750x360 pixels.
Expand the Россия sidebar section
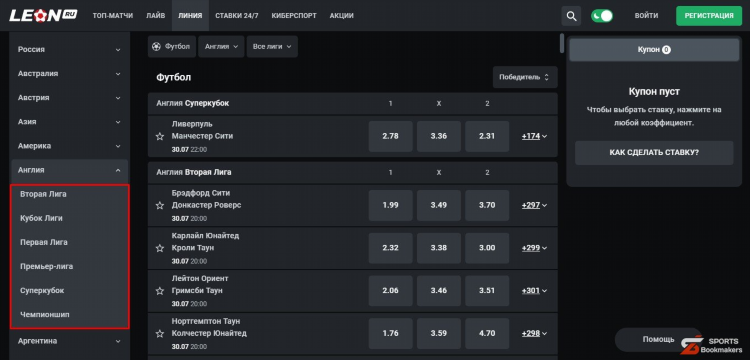[x=69, y=49]
